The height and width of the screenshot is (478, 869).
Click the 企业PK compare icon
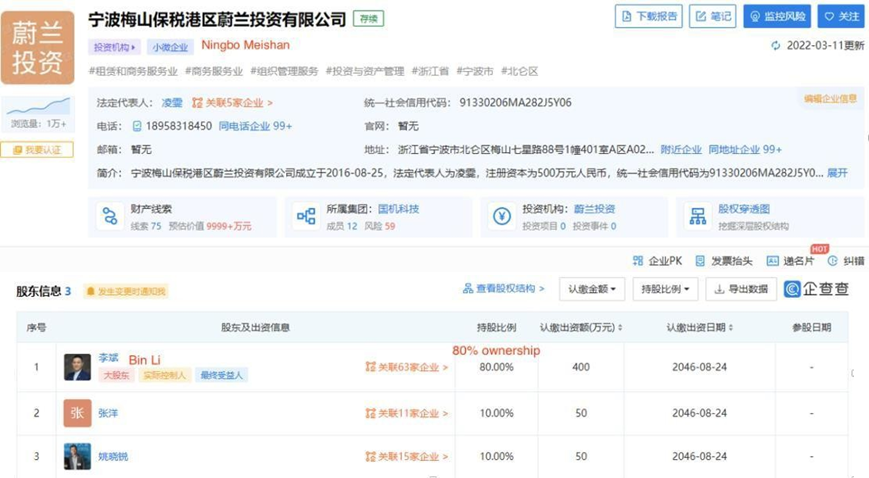tap(638, 261)
